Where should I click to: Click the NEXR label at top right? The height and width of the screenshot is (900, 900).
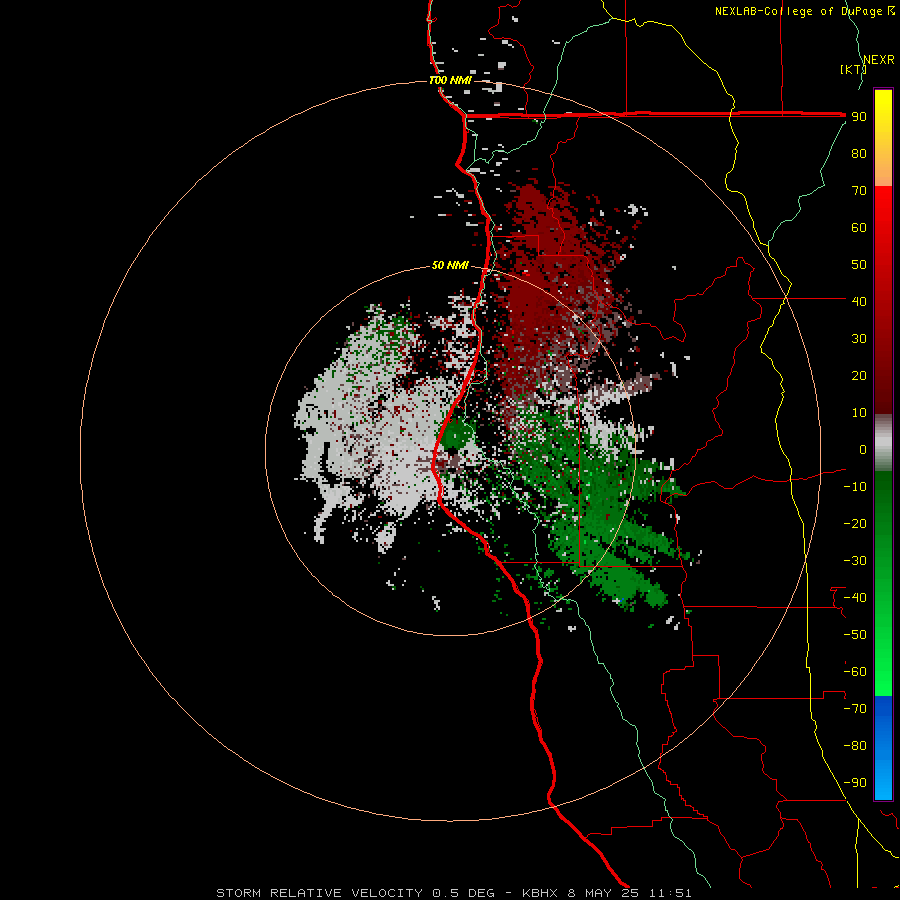coord(879,60)
